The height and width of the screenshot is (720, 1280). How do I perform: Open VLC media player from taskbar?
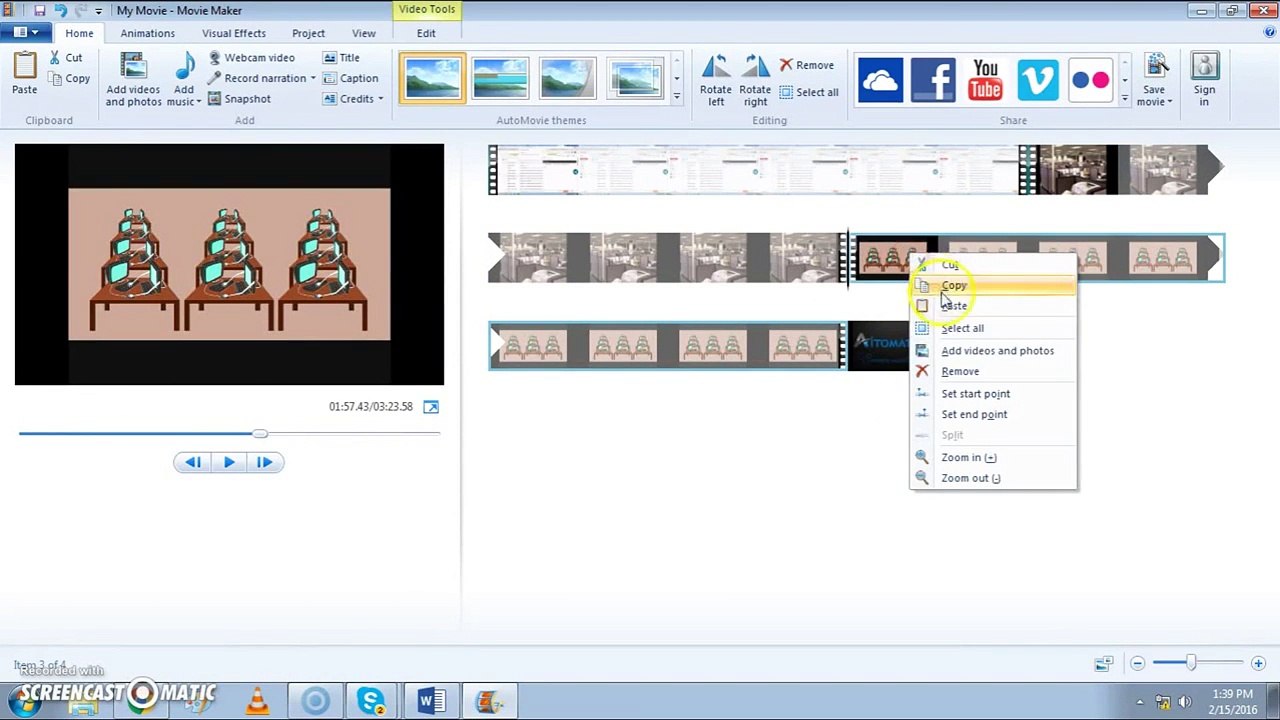(258, 701)
